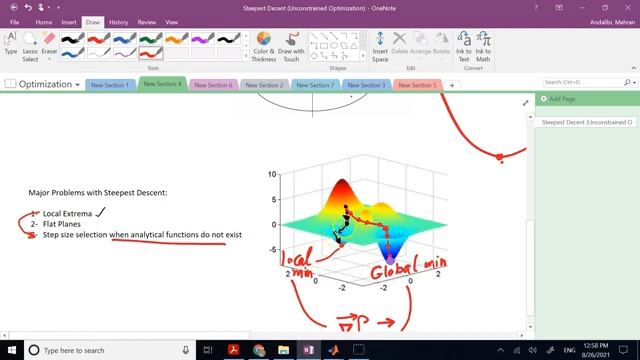Open the File menu
This screenshot has width=640, height=360.
click(x=15, y=22)
